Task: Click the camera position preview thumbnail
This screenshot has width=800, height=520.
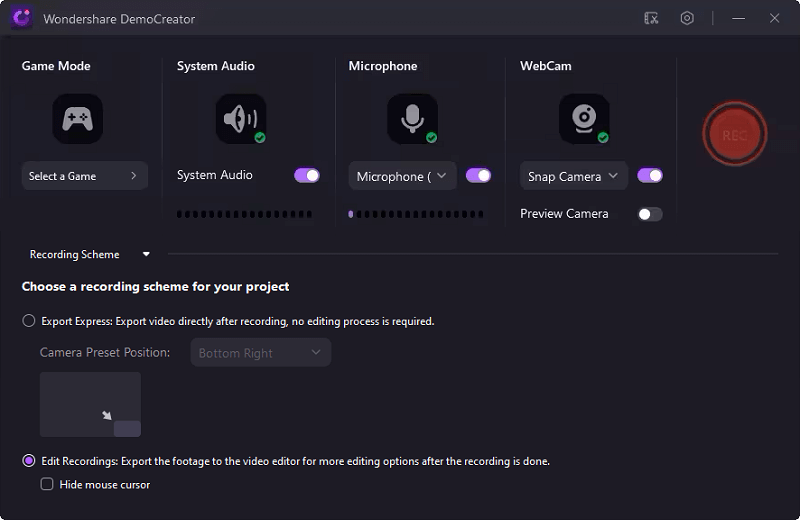Action: tap(90, 404)
